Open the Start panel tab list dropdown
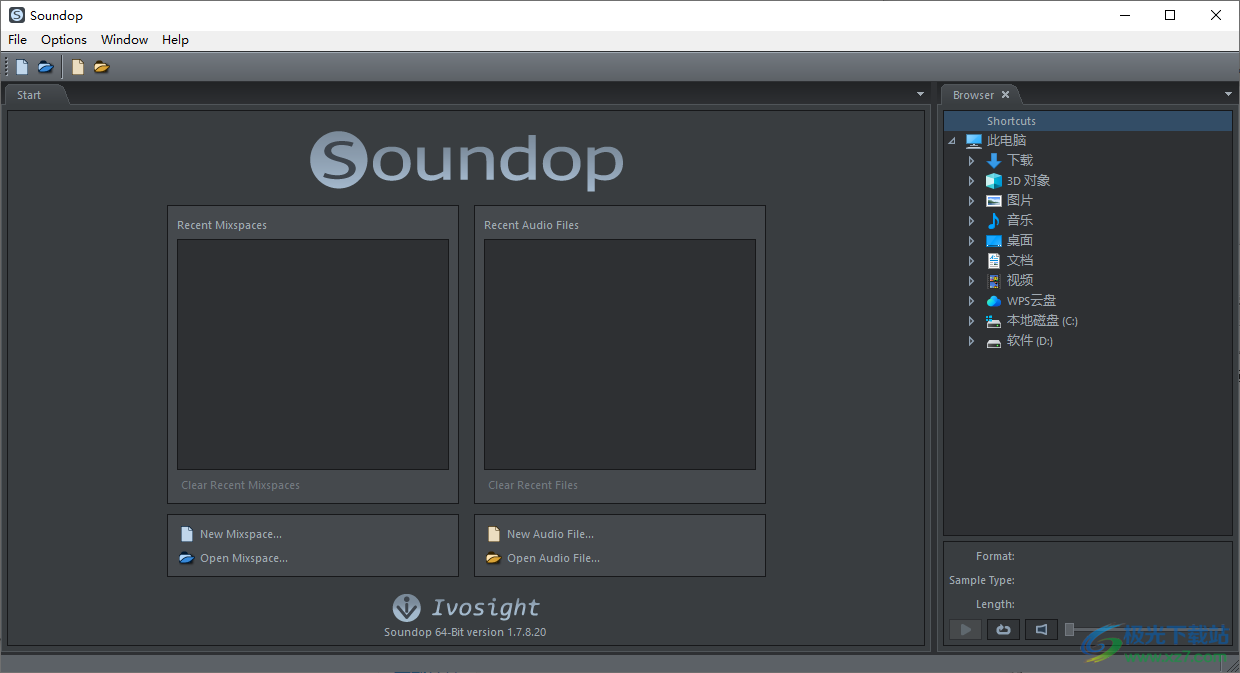Screen dimensions: 1240x673 pyautogui.click(x=921, y=94)
